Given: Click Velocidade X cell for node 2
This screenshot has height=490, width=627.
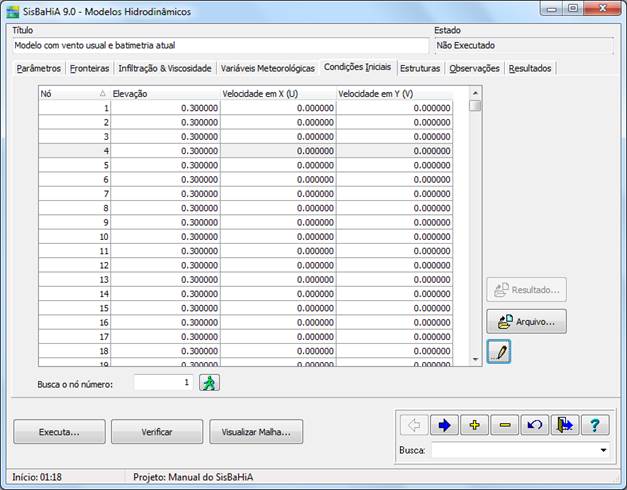Looking at the screenshot, I should pos(278,122).
